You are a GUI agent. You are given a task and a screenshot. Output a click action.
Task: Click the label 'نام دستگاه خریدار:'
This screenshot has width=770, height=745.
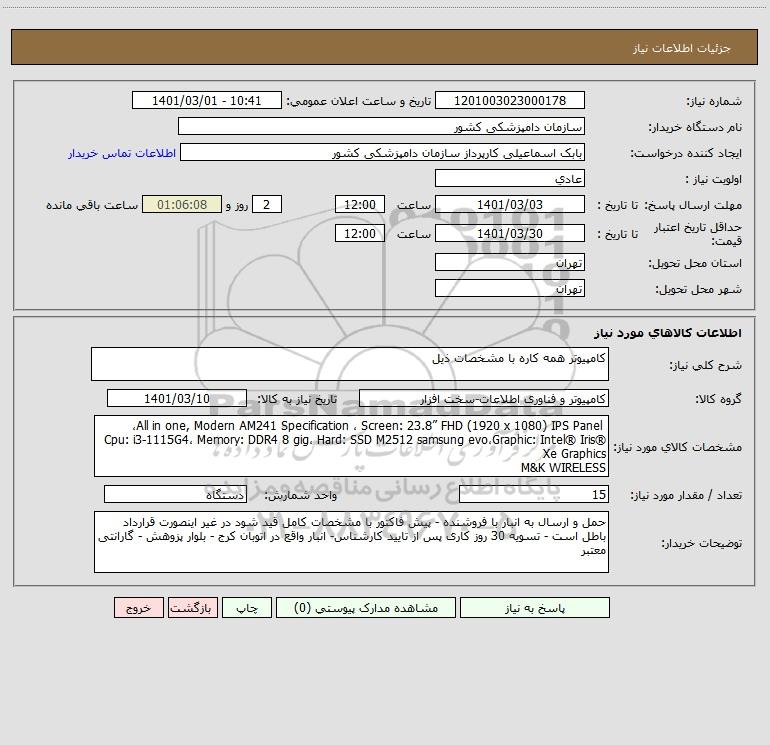[x=695, y=128]
